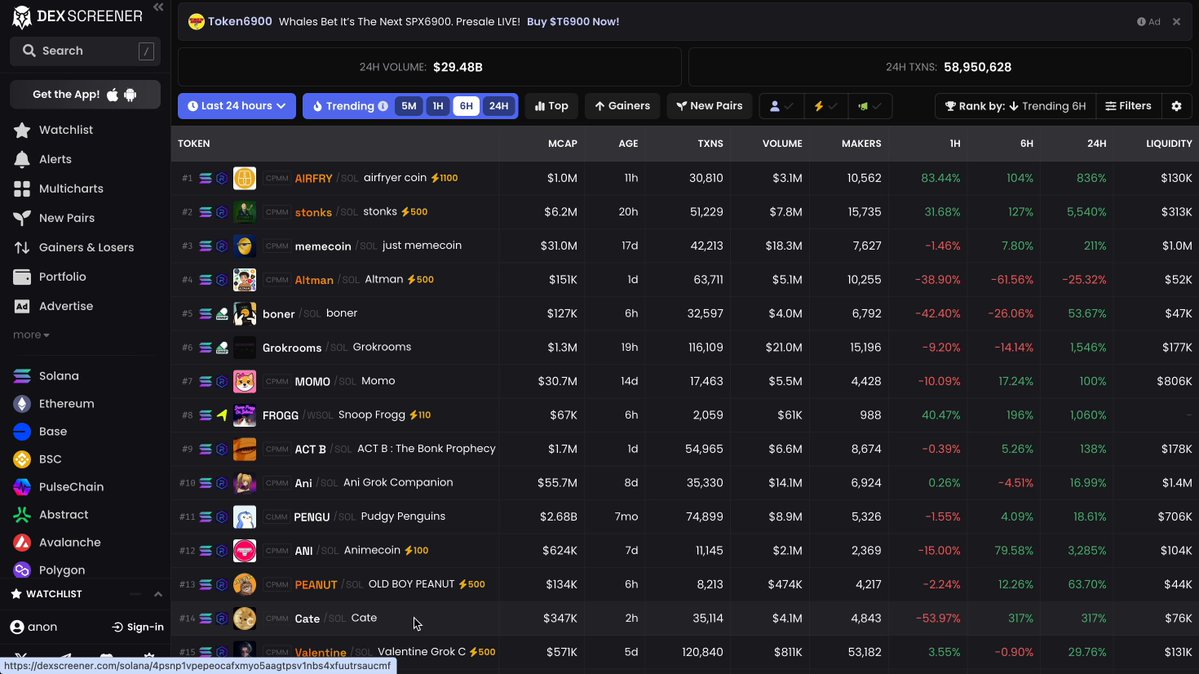Click the stonks token thumbnail
Viewport: 1199px width, 674px height.
coord(245,212)
